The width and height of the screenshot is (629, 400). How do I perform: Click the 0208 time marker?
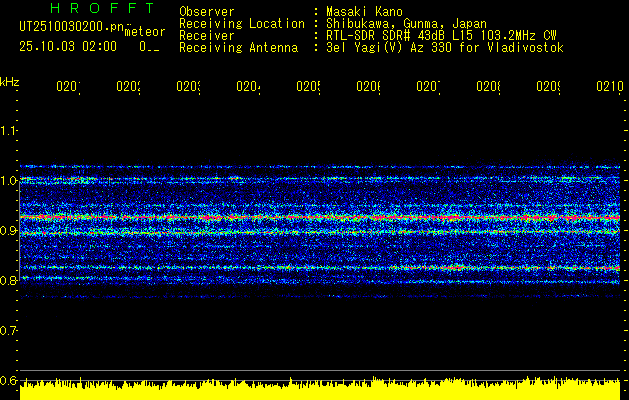click(x=488, y=86)
